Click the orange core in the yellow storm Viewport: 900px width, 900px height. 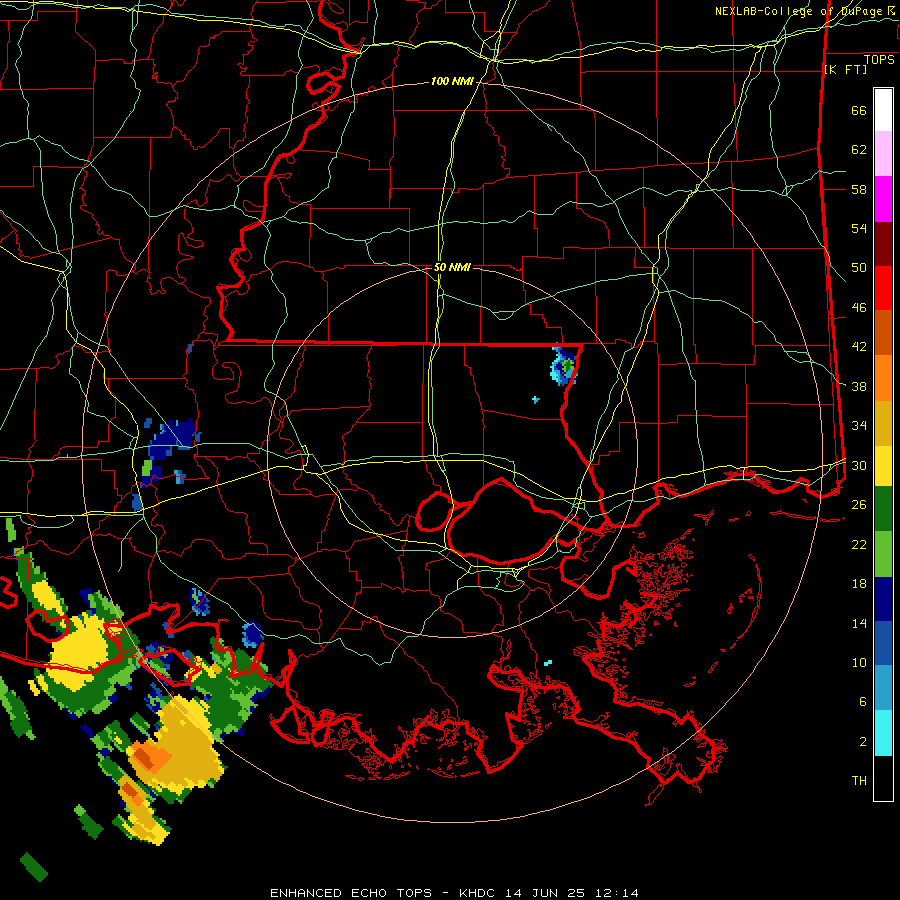click(151, 757)
